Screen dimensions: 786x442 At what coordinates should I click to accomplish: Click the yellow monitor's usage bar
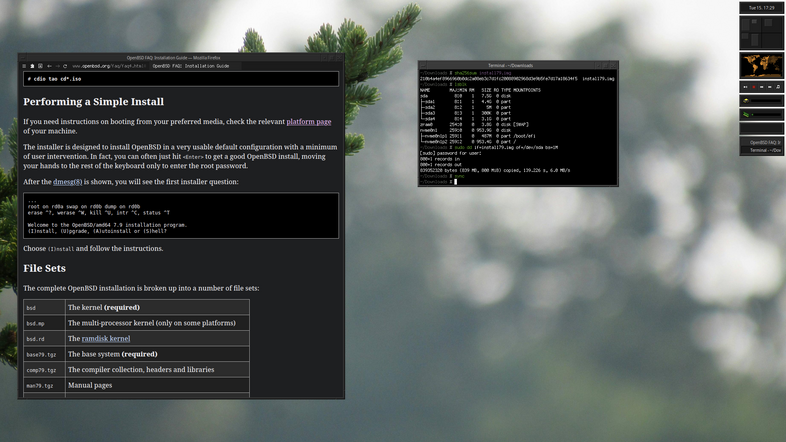point(766,101)
